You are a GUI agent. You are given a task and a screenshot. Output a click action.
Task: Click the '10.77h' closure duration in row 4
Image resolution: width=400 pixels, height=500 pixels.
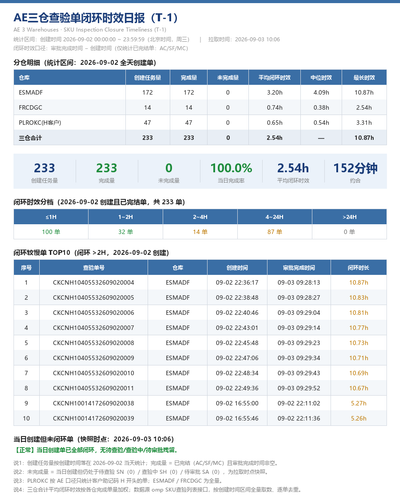359,328
